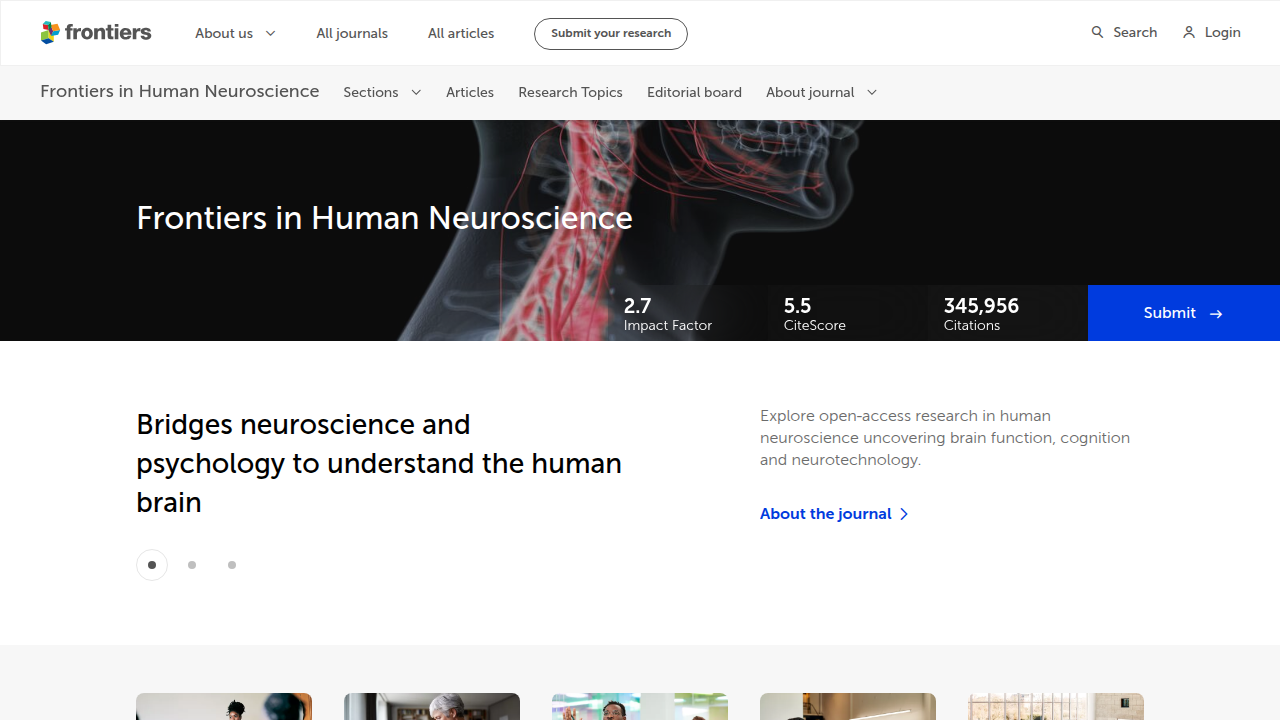
Task: Click the headline 'Bridges neuroscience and psychology'
Action: click(x=379, y=463)
